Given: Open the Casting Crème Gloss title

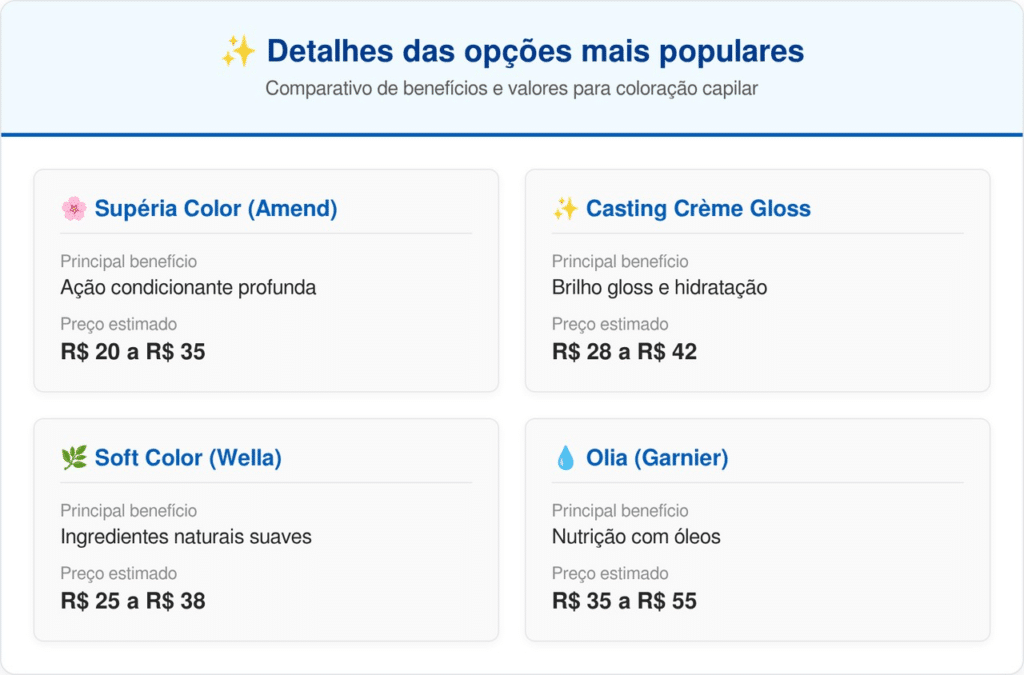Looking at the screenshot, I should pos(698,209).
